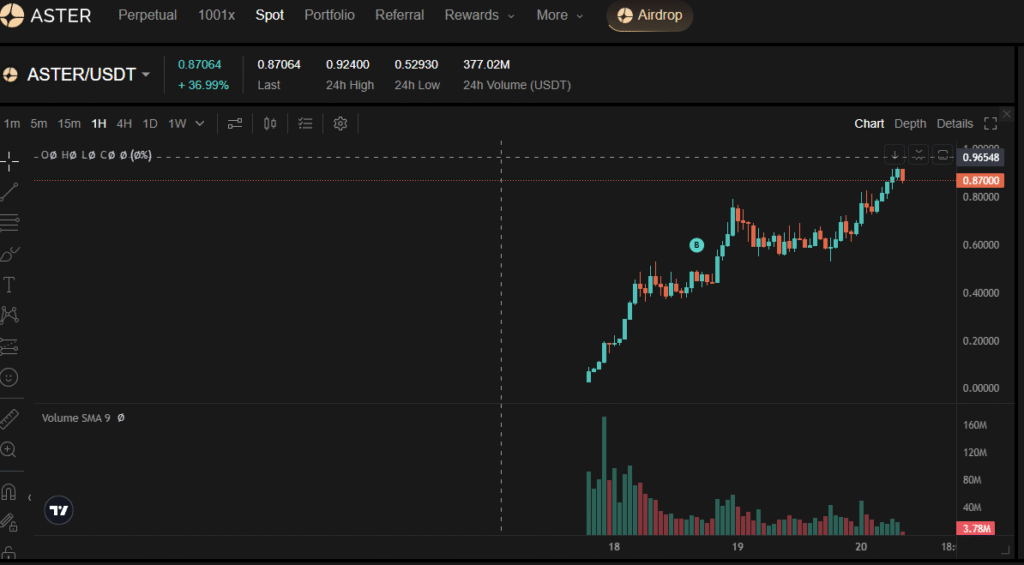Toggle the lock all drawings icon

click(x=8, y=554)
